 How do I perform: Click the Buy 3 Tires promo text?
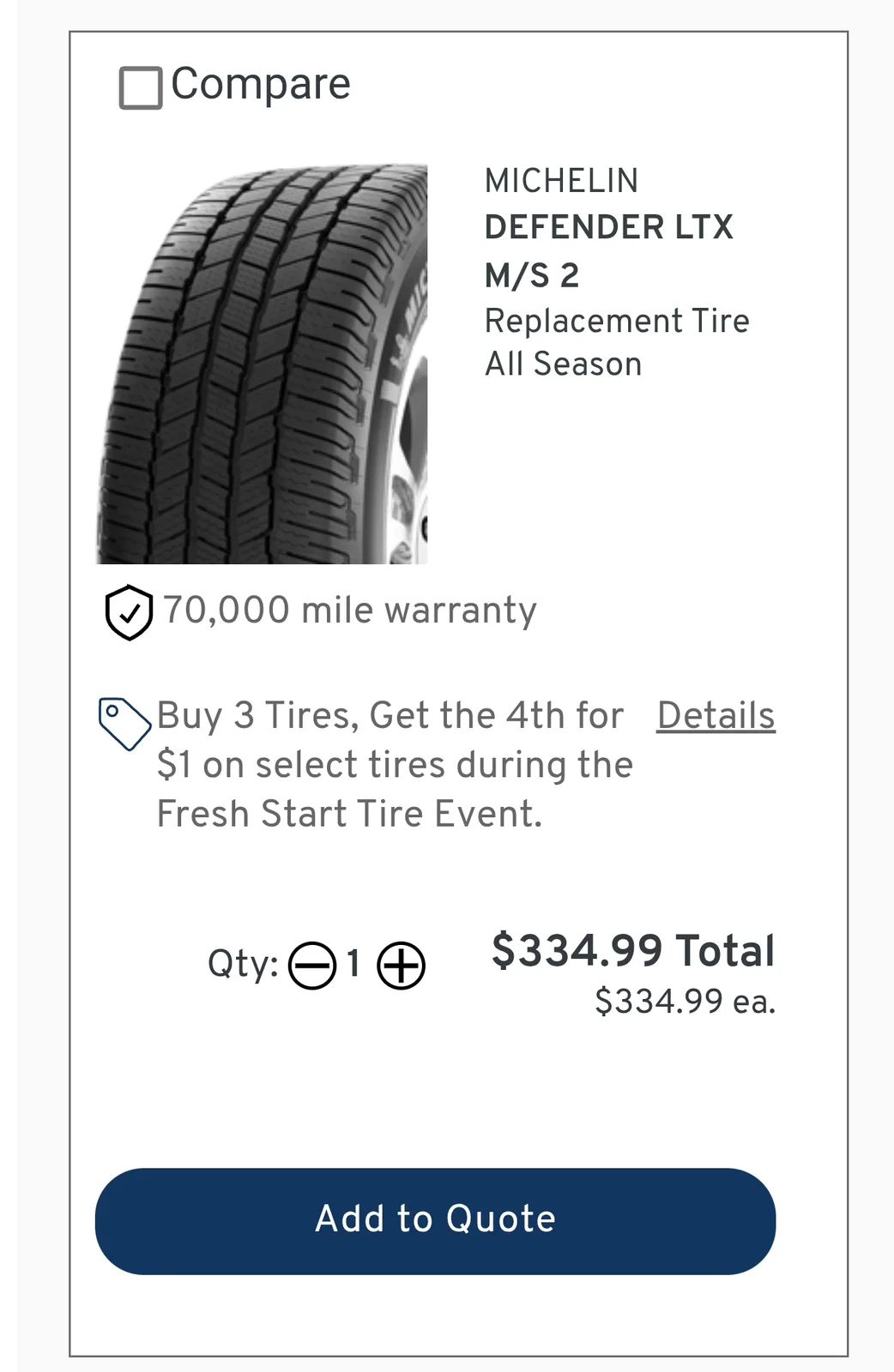click(390, 716)
